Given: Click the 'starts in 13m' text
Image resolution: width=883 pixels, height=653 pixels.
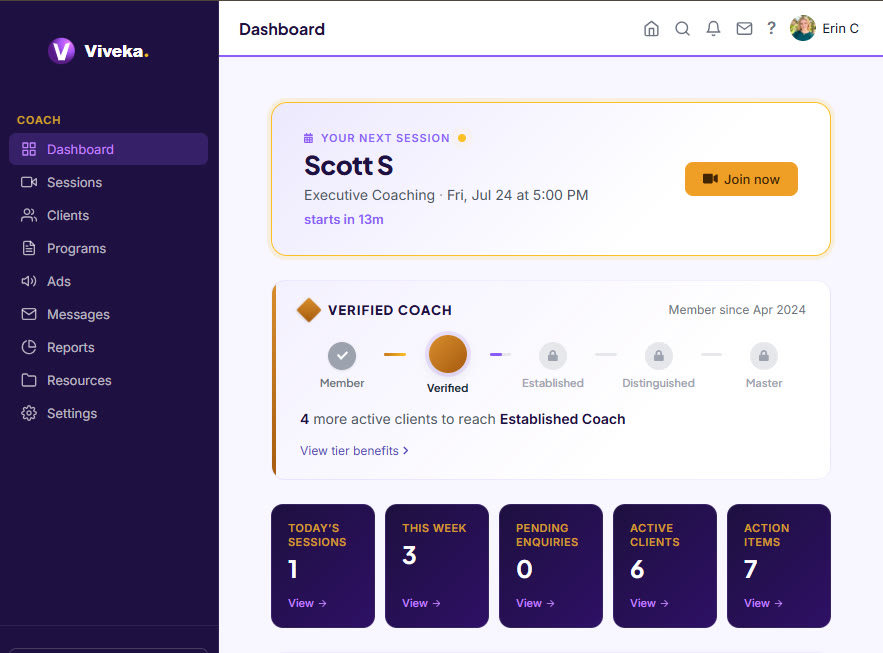Looking at the screenshot, I should (344, 220).
